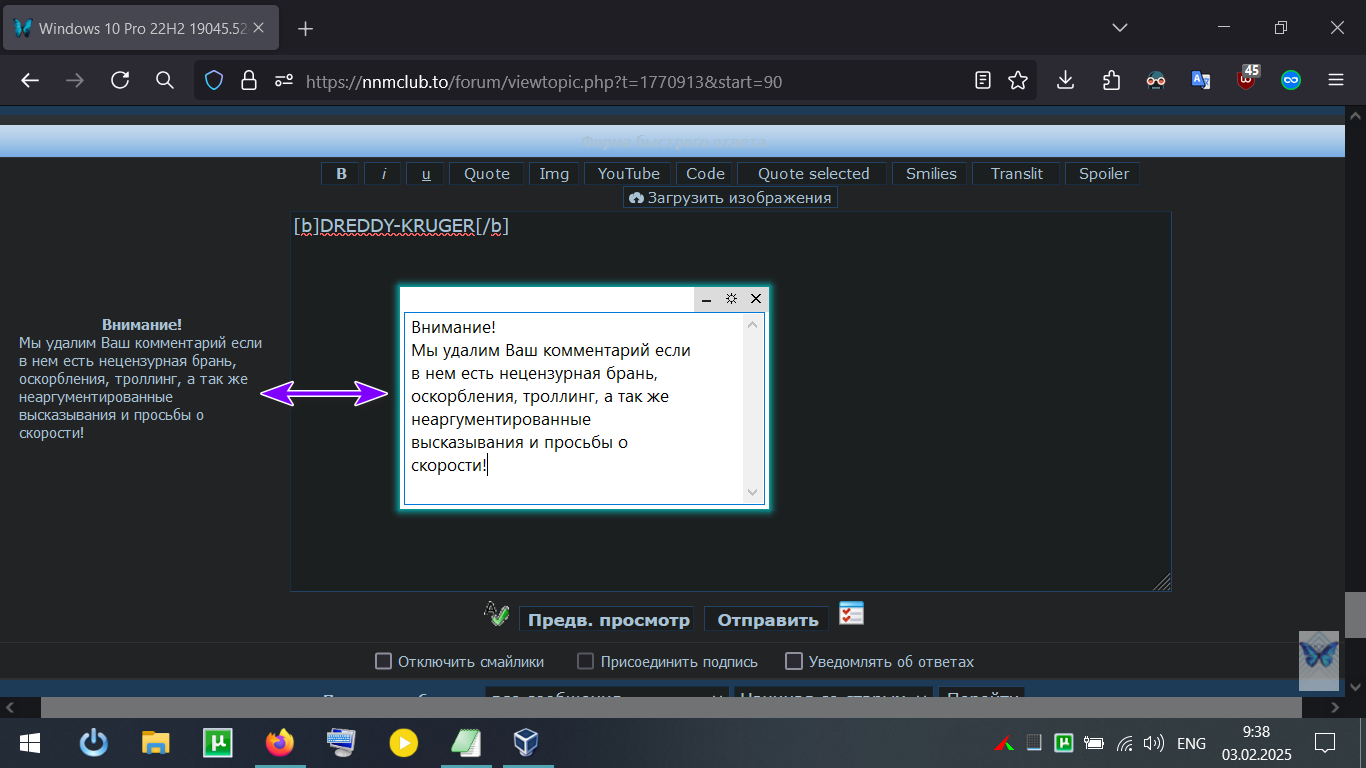
Task: Reload the current forum page
Action: tap(120, 81)
